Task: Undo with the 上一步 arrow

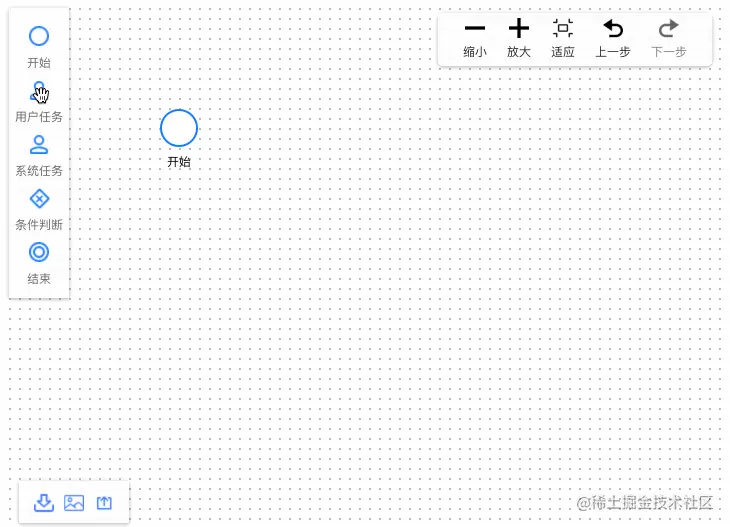Action: (613, 28)
